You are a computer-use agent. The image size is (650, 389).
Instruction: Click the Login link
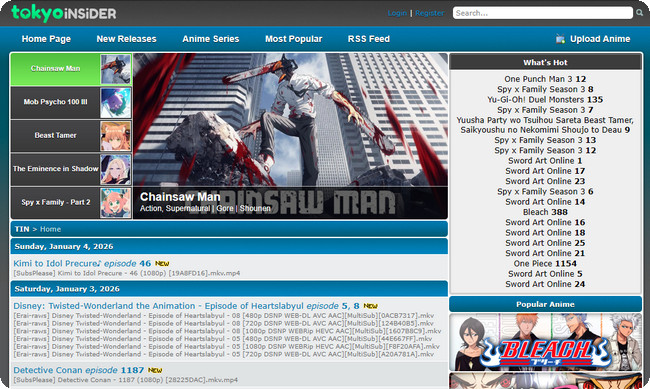click(x=397, y=13)
